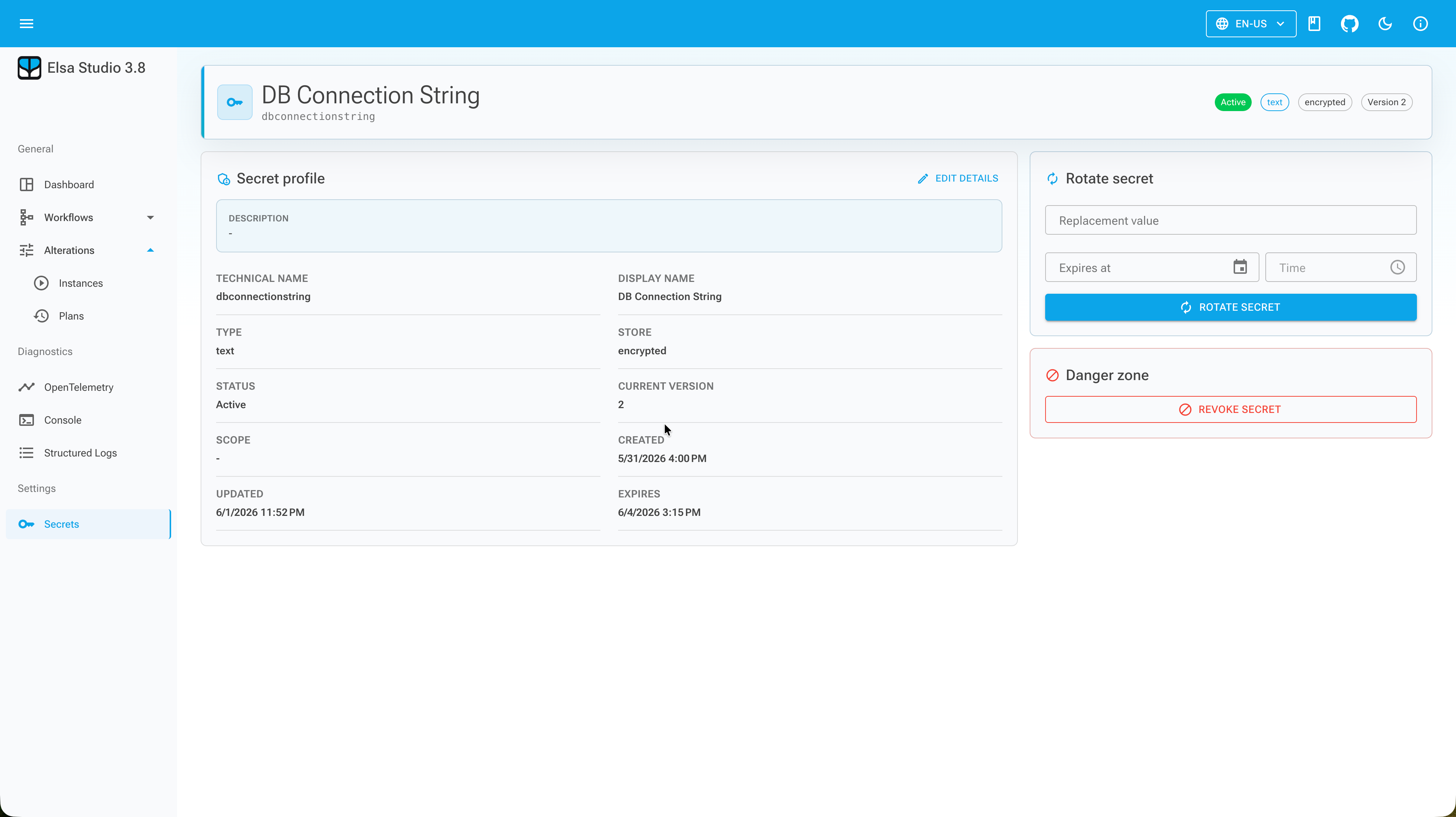Select the DB Connection String display name value
Viewport: 1456px width, 817px height.
pyautogui.click(x=670, y=296)
